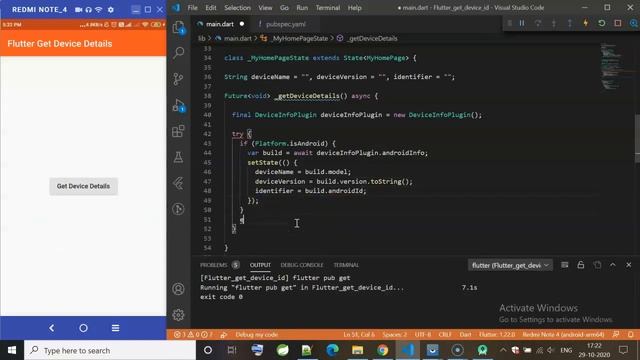Tap the phone recent apps menu button

(x=116, y=328)
